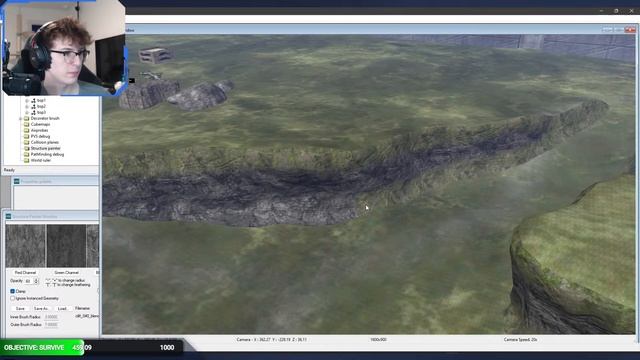
Task: Click the Properties palette panel icon
Action: click(17, 181)
